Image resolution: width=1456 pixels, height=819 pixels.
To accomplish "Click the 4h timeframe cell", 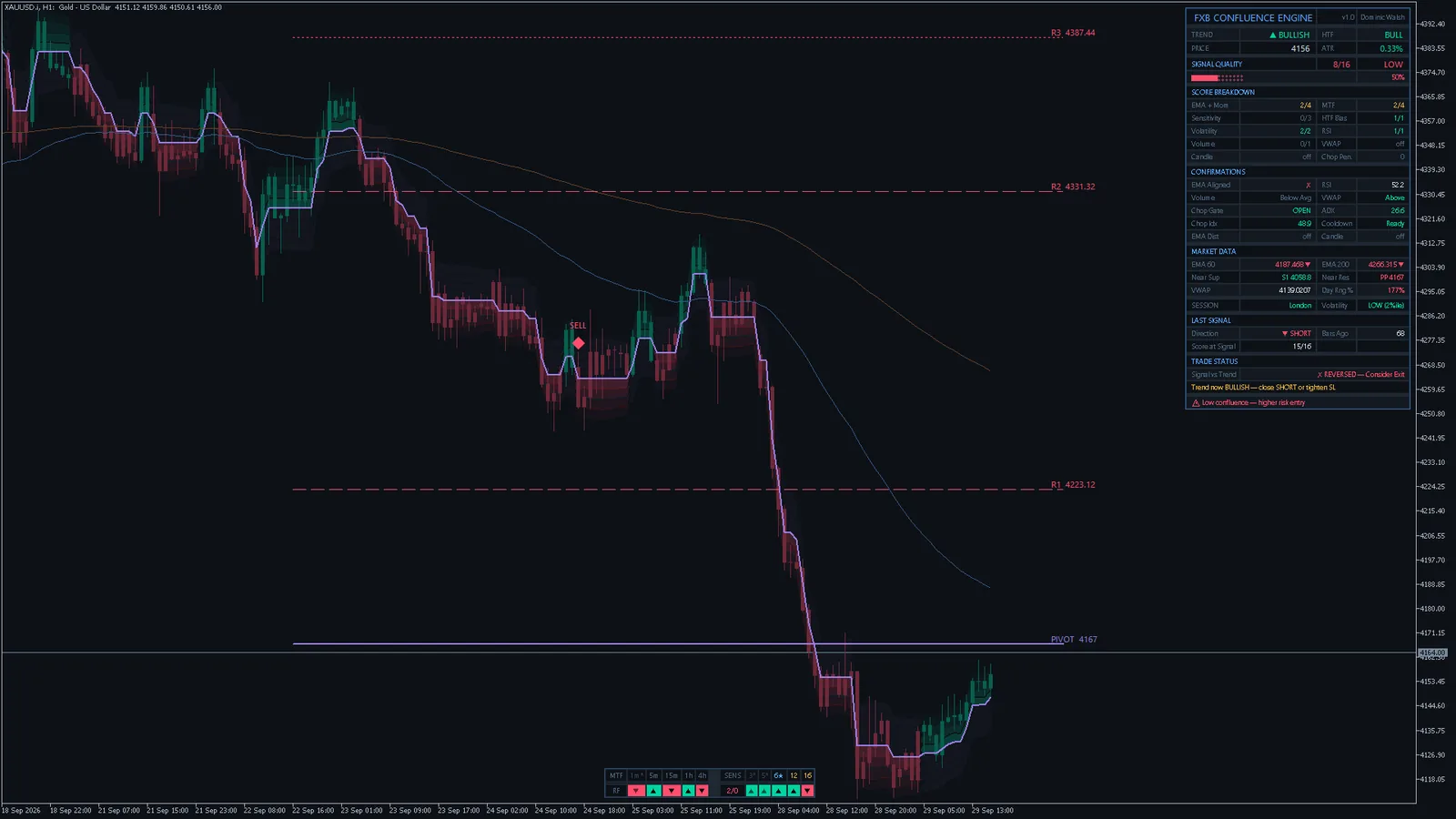I will pos(702,775).
